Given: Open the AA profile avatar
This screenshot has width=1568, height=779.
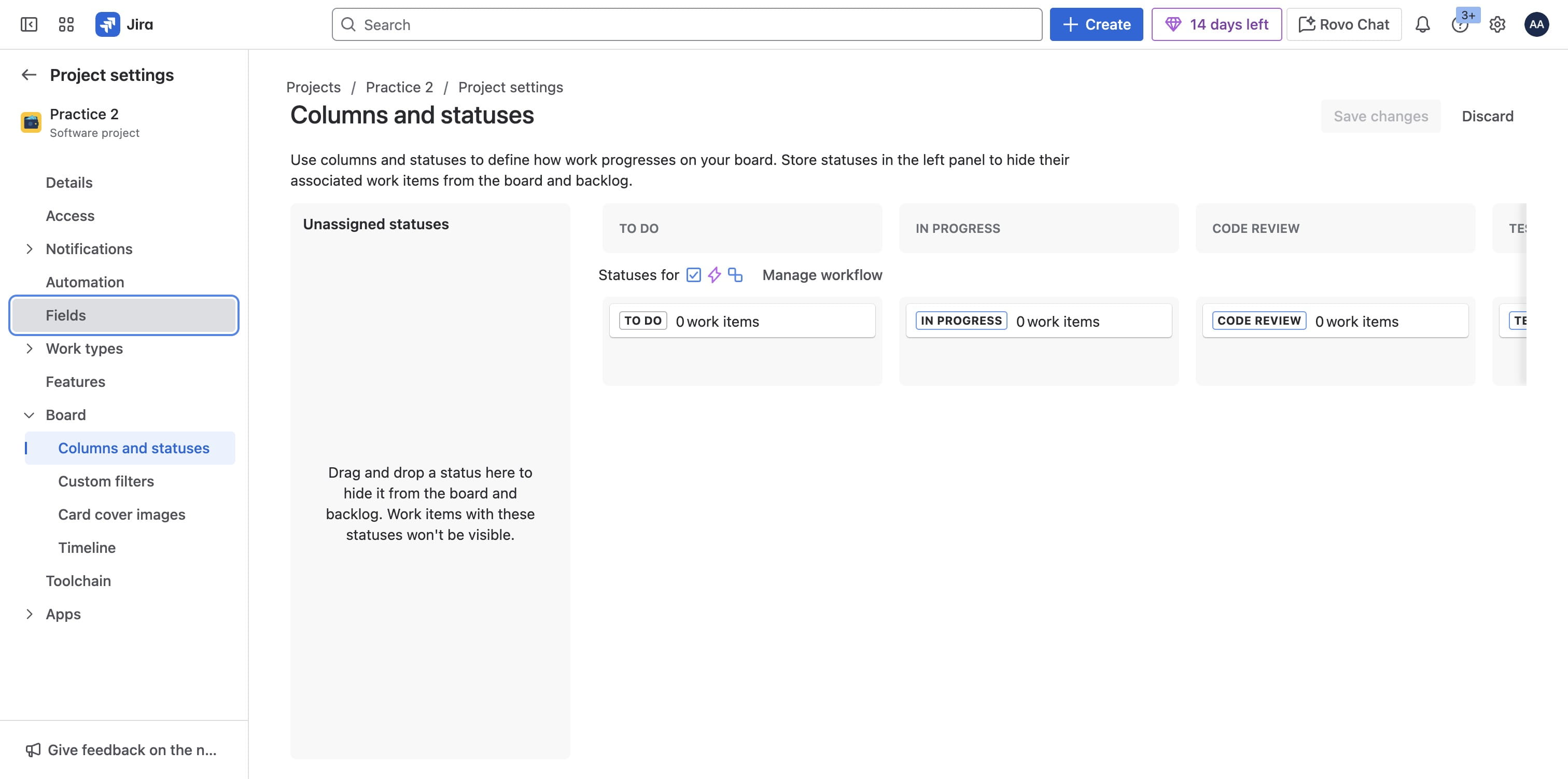Looking at the screenshot, I should (x=1536, y=24).
